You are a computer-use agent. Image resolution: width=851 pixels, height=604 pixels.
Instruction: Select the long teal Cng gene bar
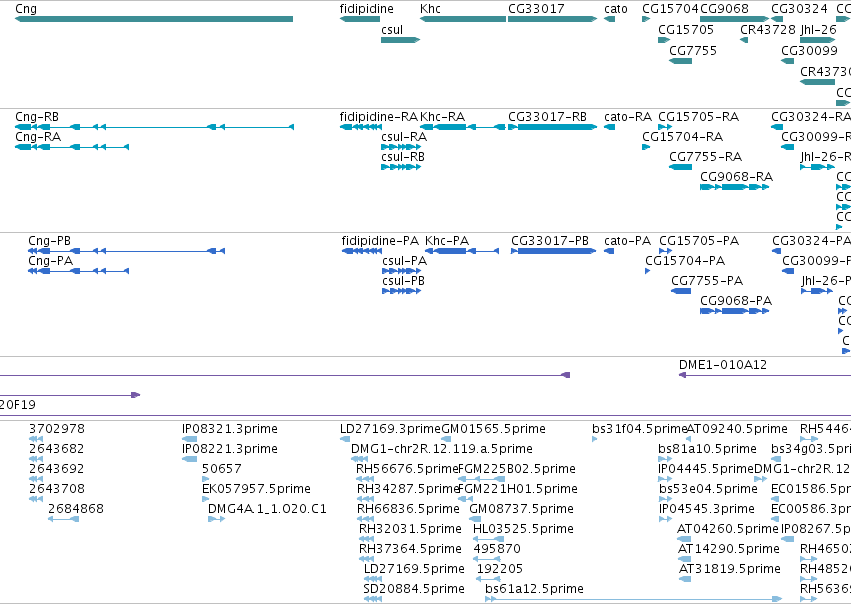pos(154,19)
